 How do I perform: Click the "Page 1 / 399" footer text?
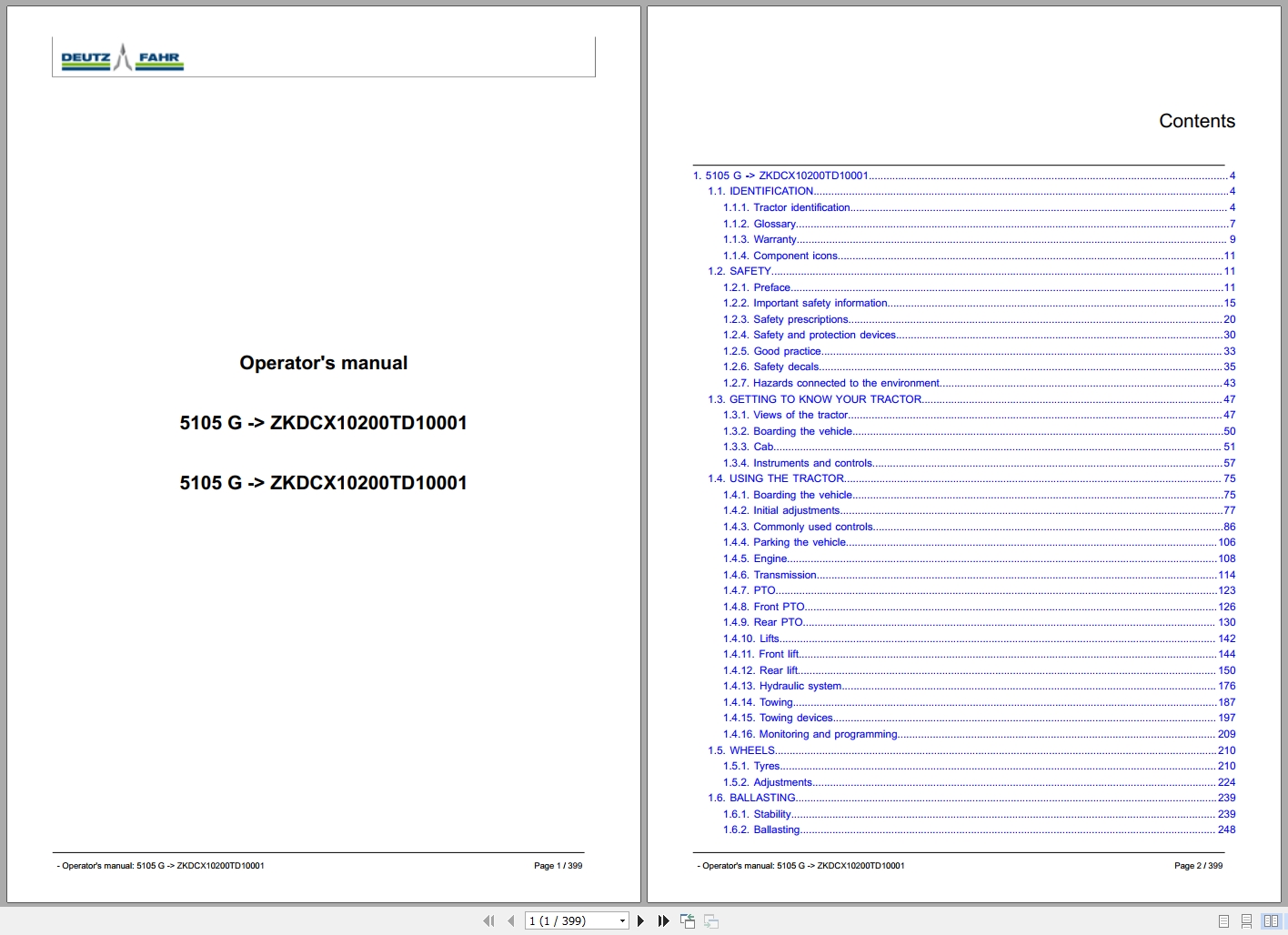[x=558, y=866]
